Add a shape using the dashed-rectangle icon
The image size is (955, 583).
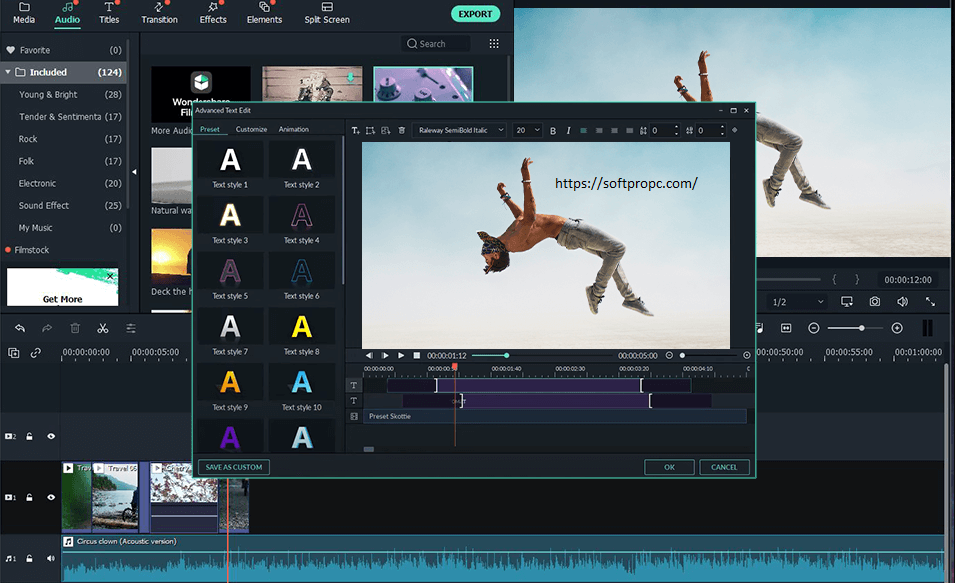pos(370,130)
